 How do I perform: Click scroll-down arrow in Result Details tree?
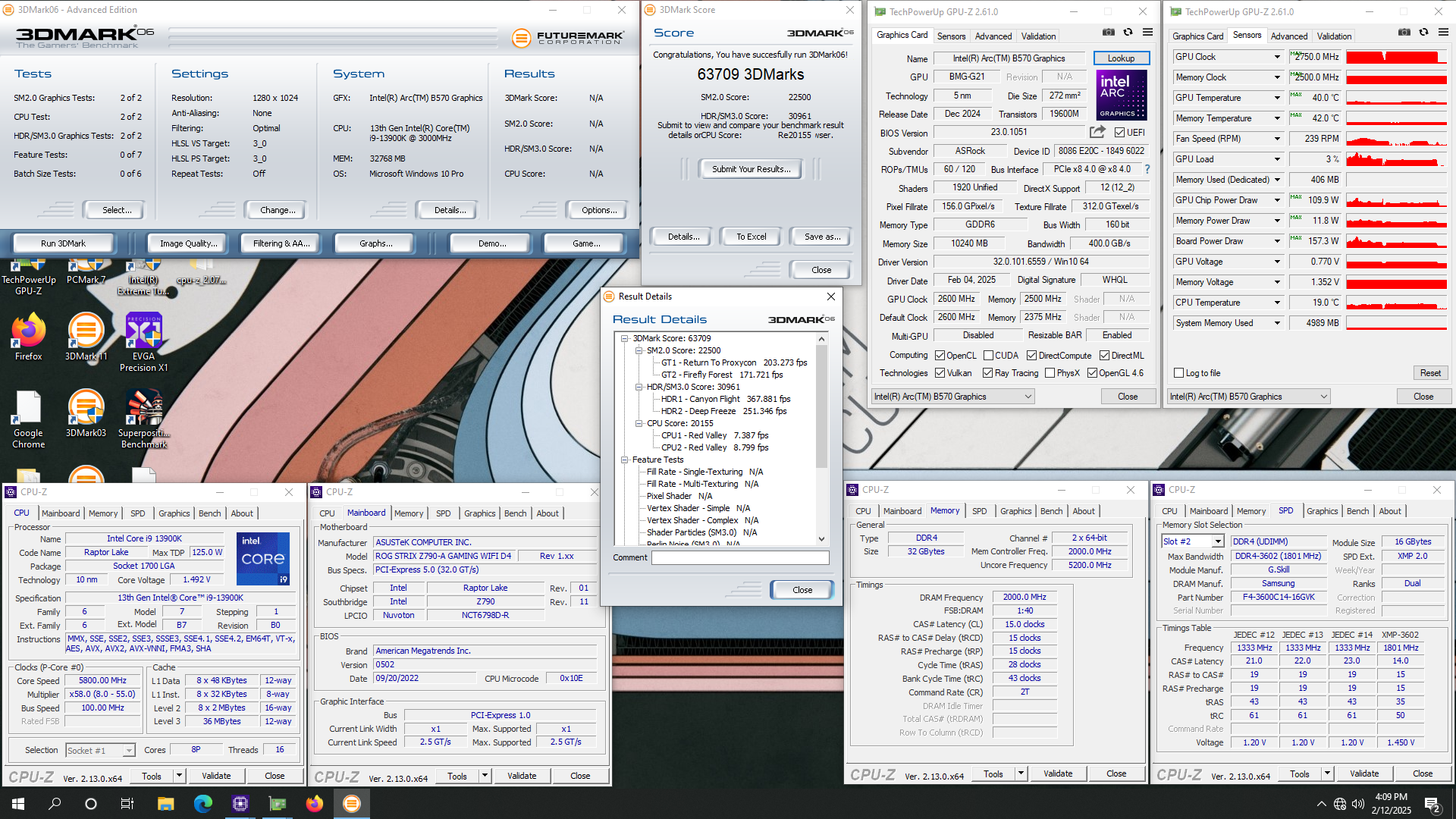[x=821, y=538]
